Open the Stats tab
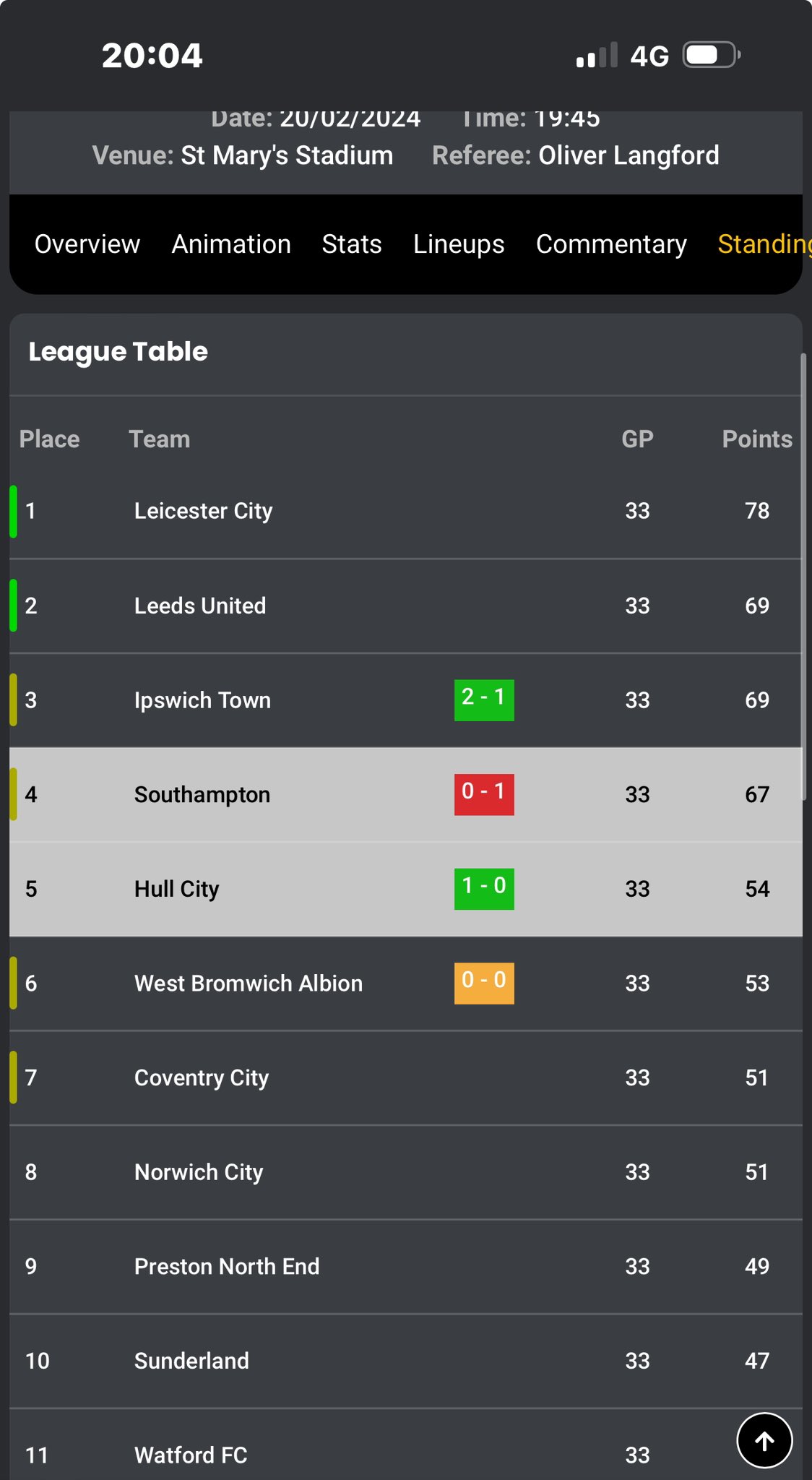The height and width of the screenshot is (1480, 812). 352,244
